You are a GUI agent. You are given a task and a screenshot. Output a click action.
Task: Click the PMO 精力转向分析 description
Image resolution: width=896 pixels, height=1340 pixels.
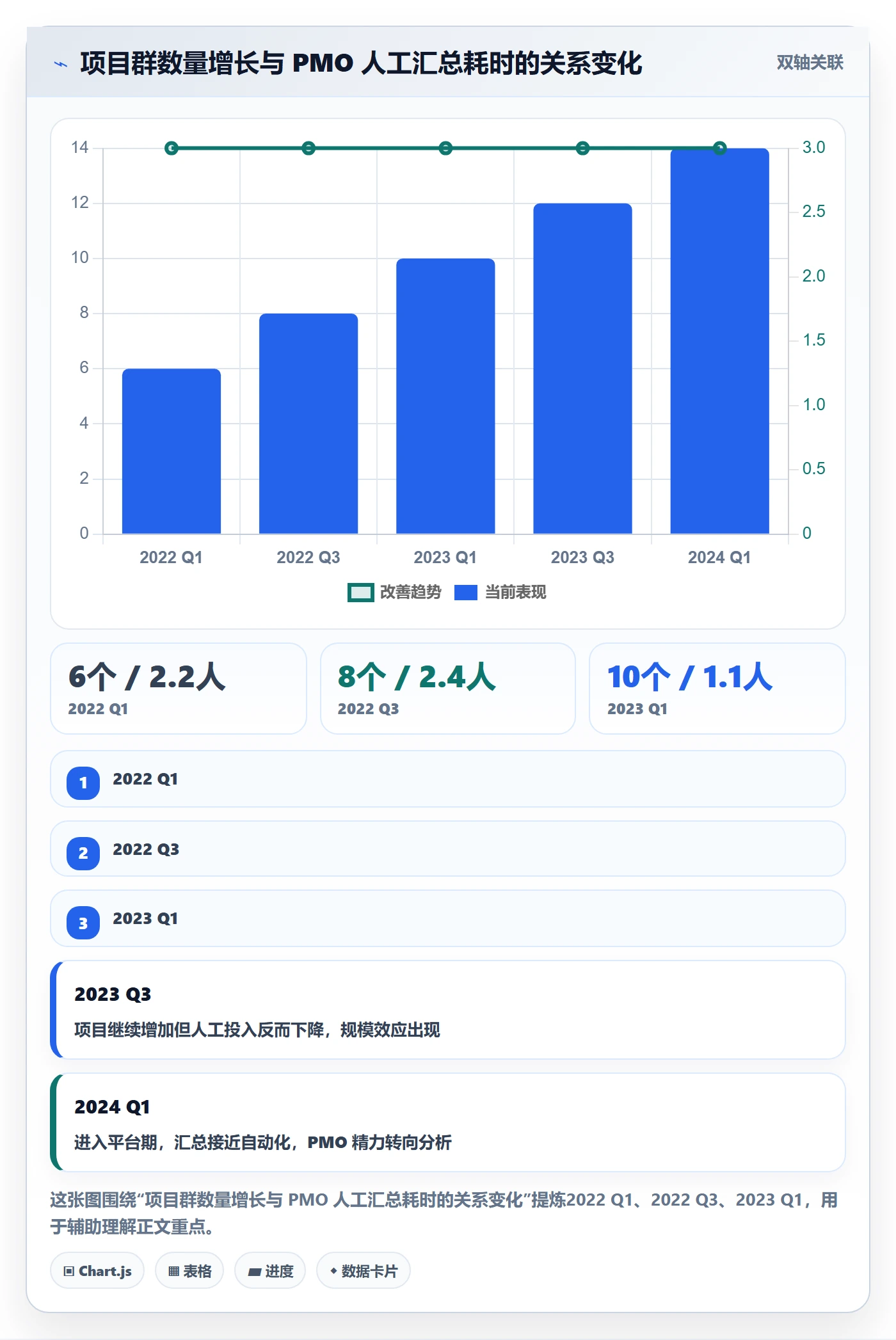click(x=380, y=1142)
